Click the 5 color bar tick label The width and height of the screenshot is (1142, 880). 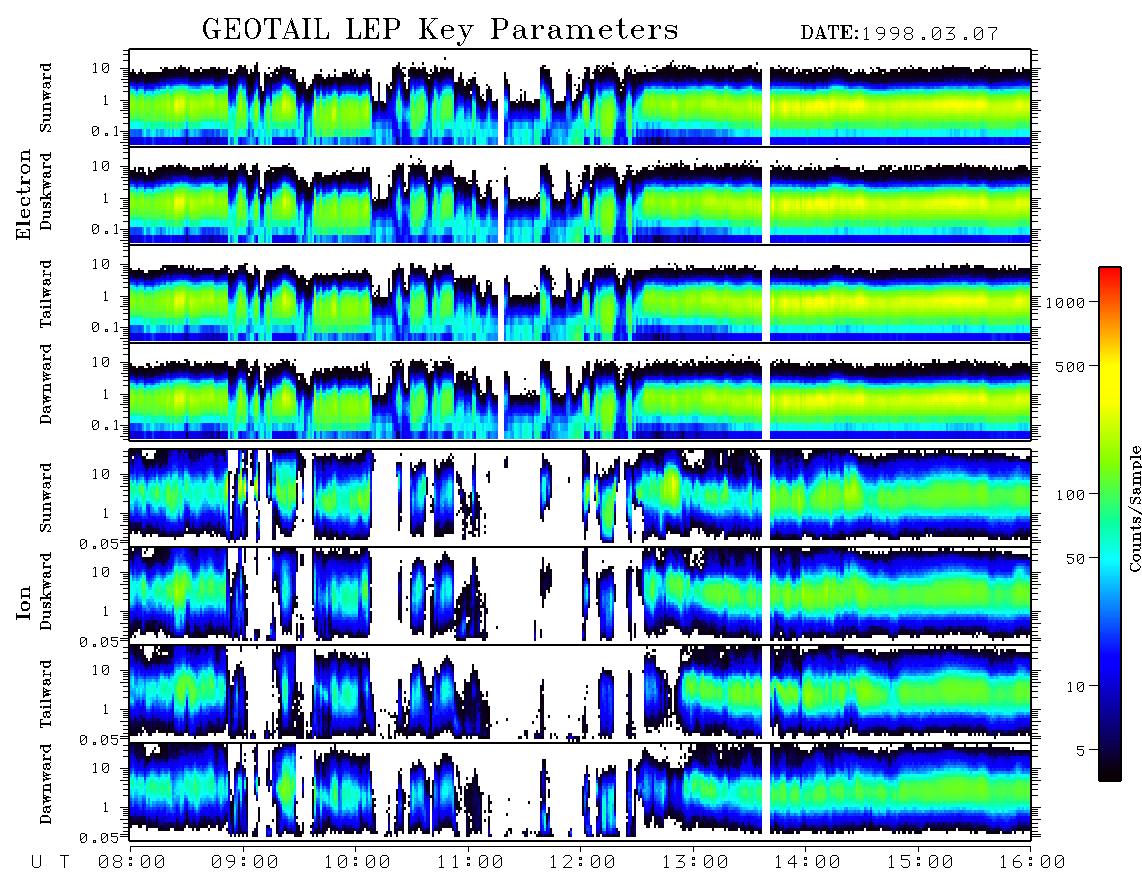tap(1080, 750)
